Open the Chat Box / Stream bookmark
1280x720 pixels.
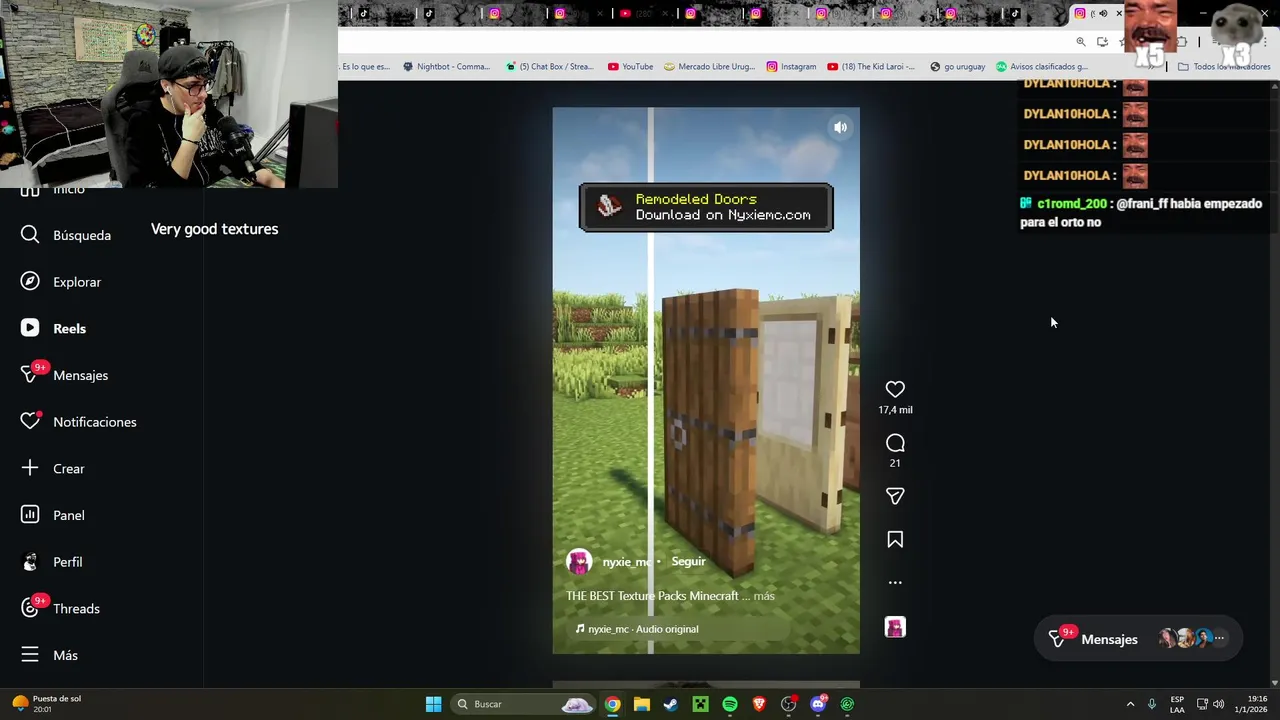click(x=550, y=67)
